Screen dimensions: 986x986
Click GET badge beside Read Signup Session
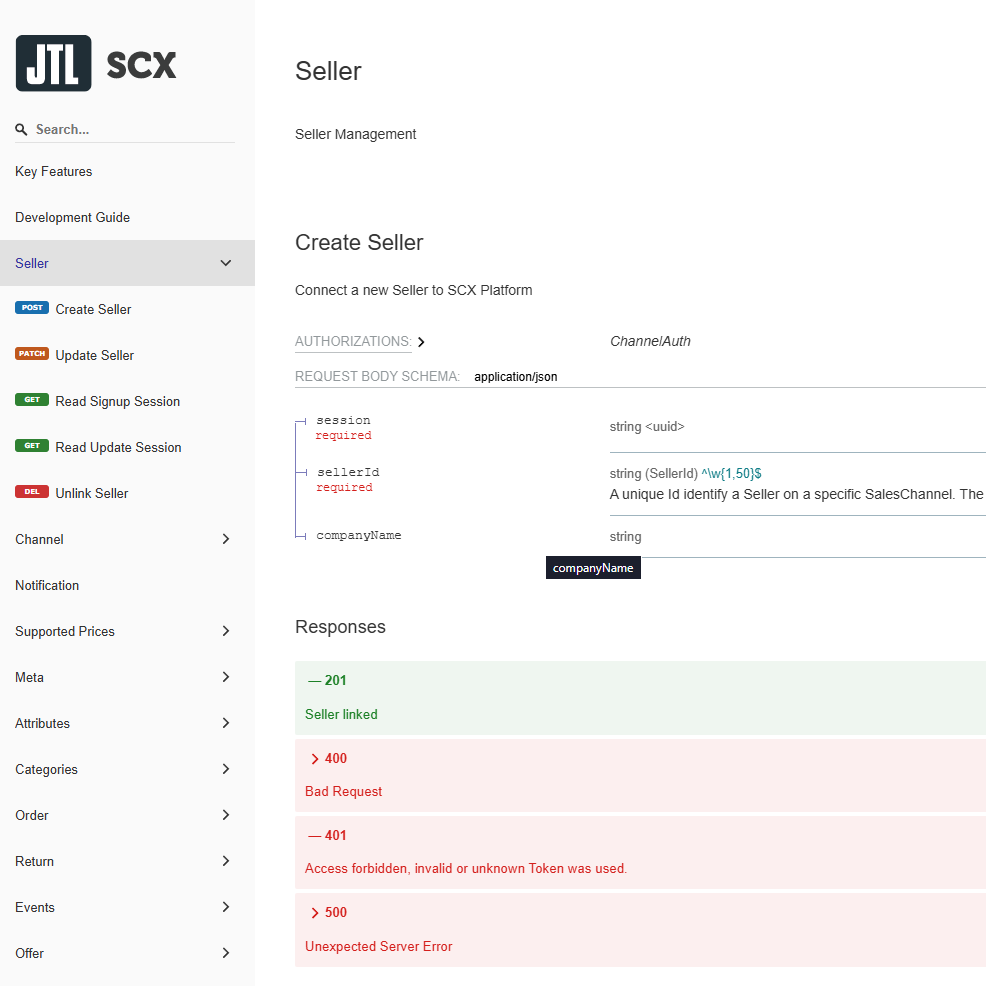(32, 399)
